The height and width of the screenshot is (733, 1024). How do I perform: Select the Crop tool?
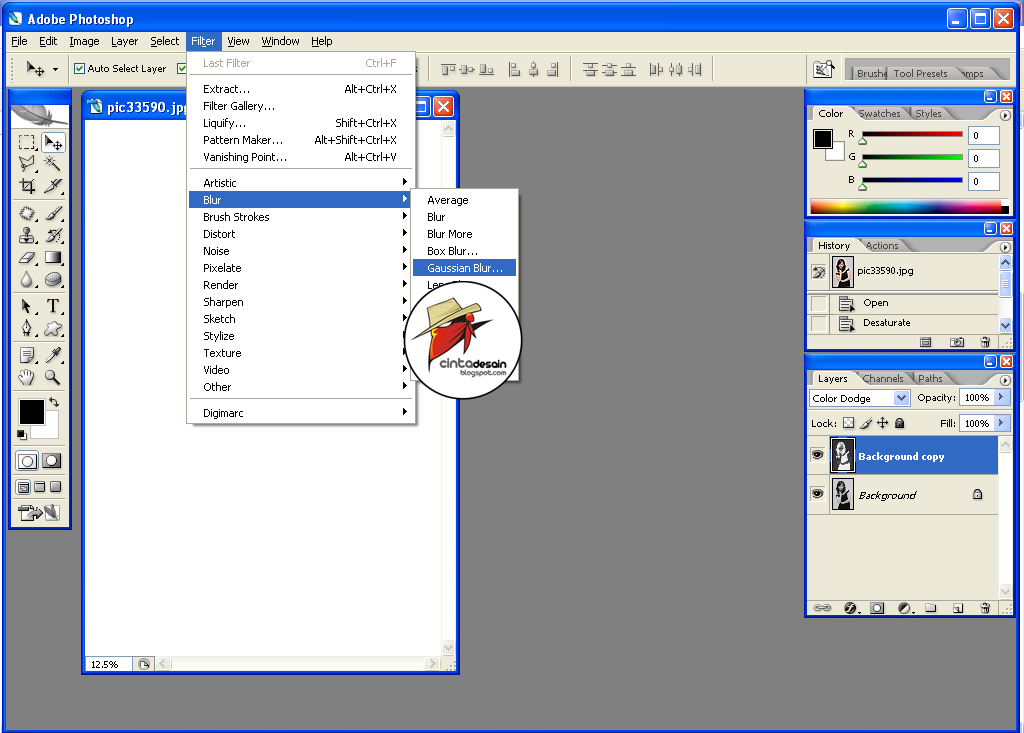27,186
